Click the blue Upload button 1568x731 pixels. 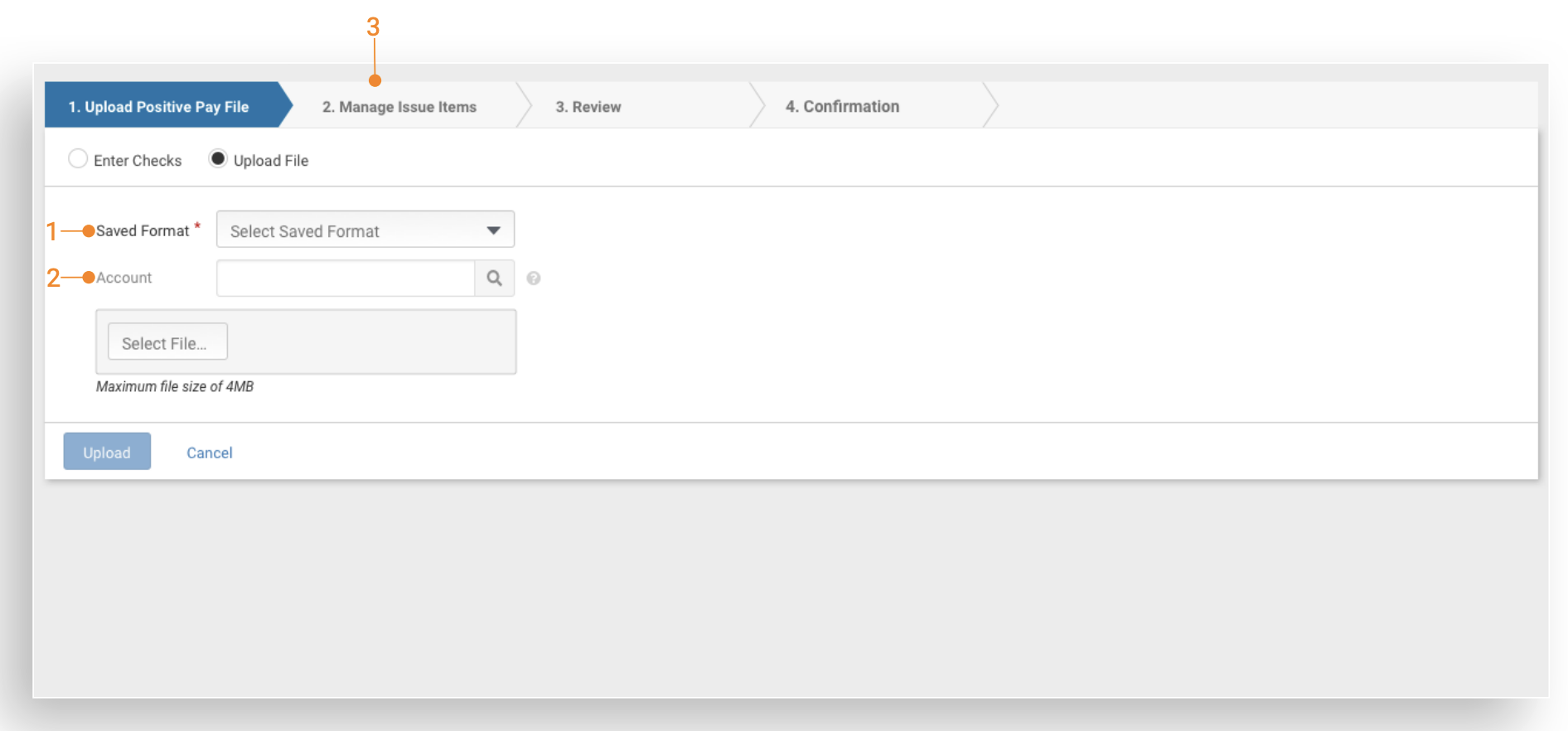107,452
